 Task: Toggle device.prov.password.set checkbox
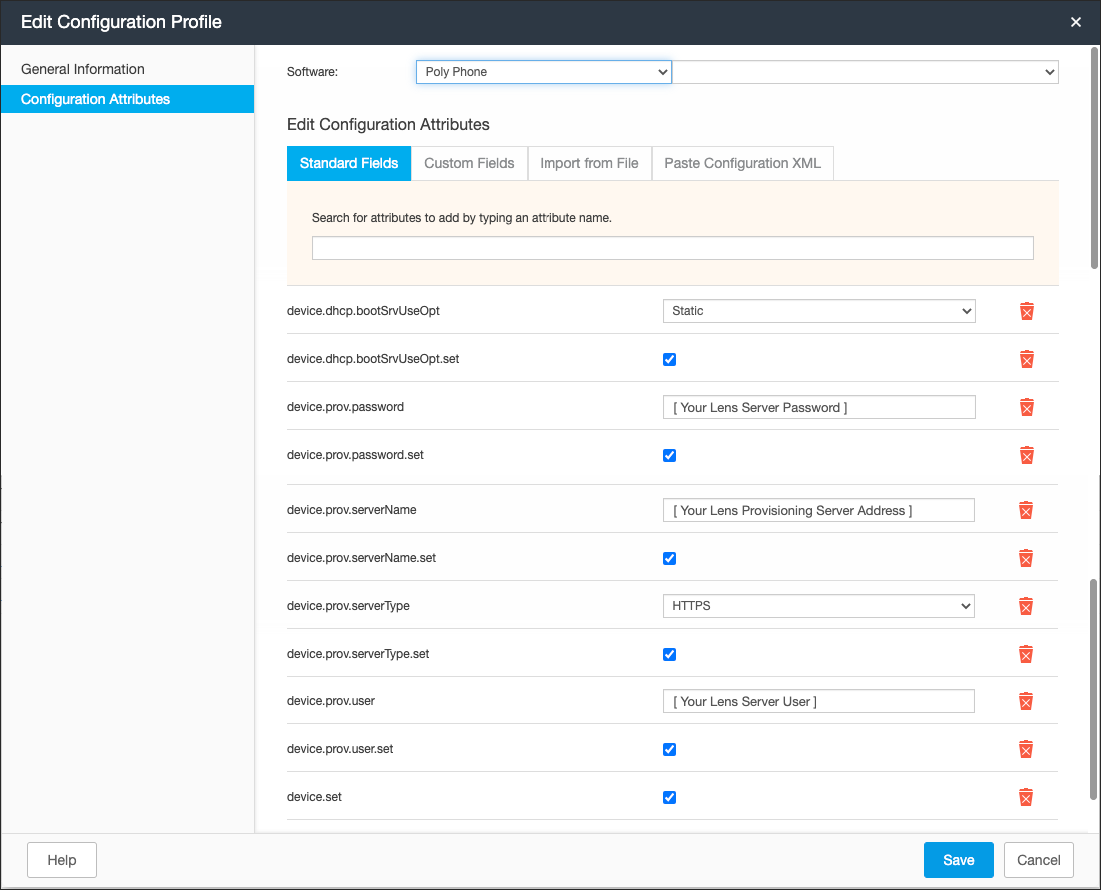pyautogui.click(x=669, y=456)
